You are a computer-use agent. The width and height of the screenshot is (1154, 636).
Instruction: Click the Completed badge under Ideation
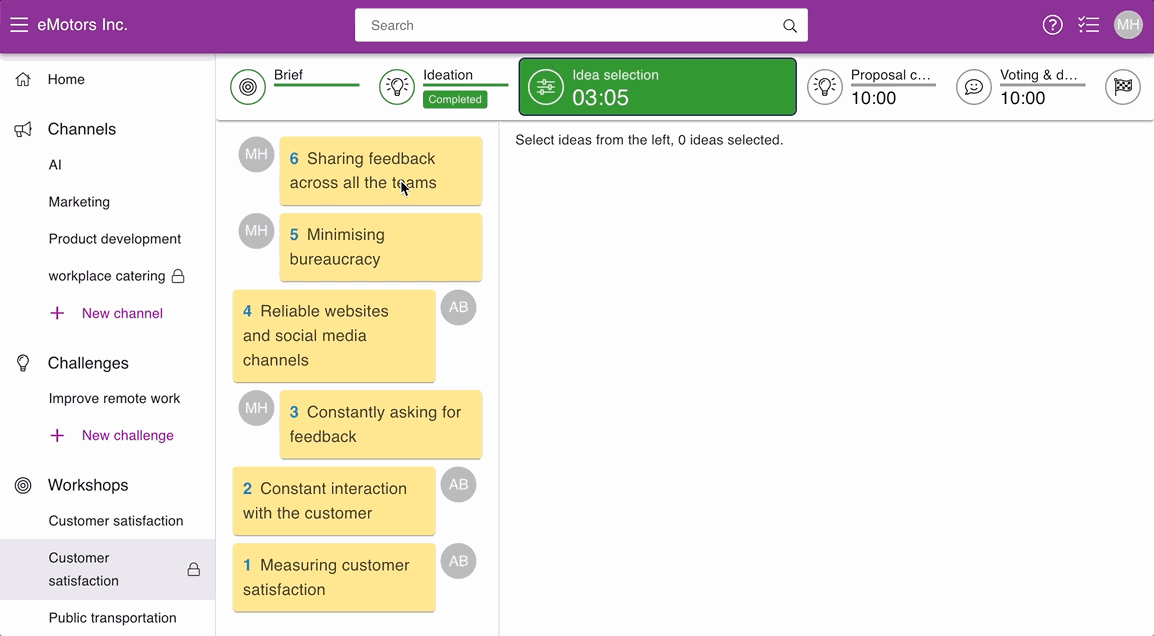[455, 99]
